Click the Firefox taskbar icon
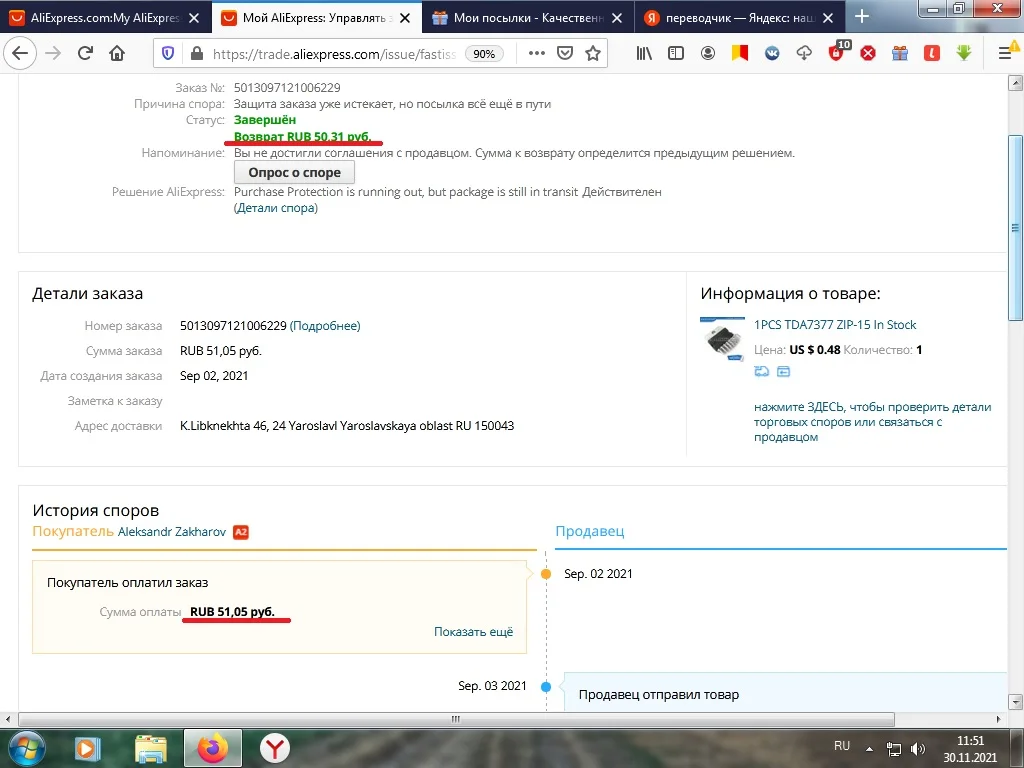This screenshot has width=1024, height=768. (x=213, y=748)
